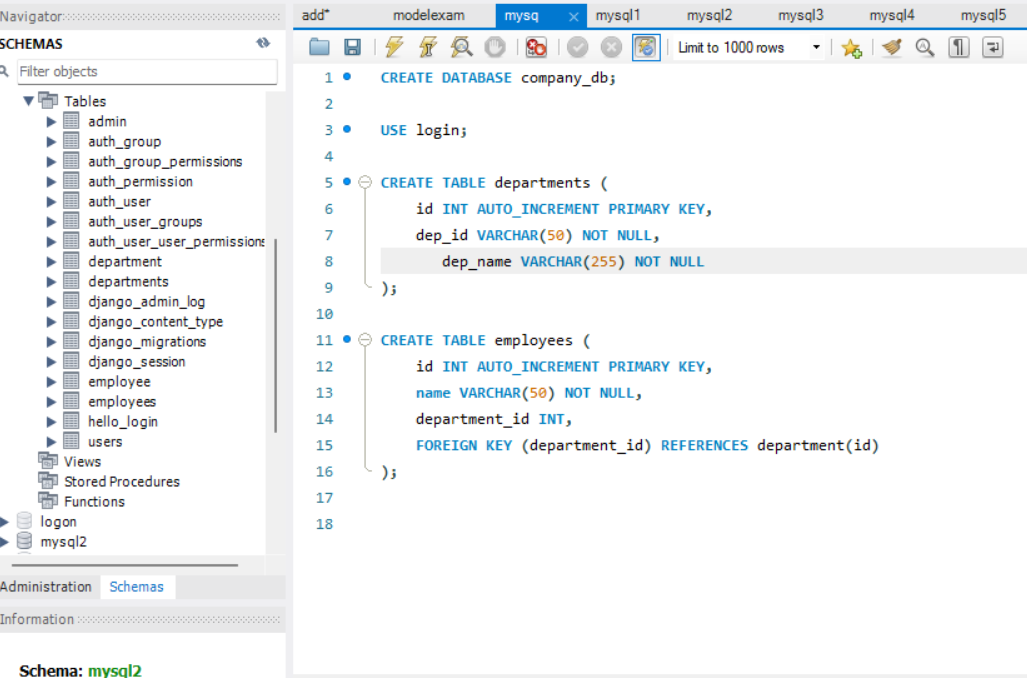1027x678 pixels.
Task: Open the Administration panel tab
Action: click(46, 587)
